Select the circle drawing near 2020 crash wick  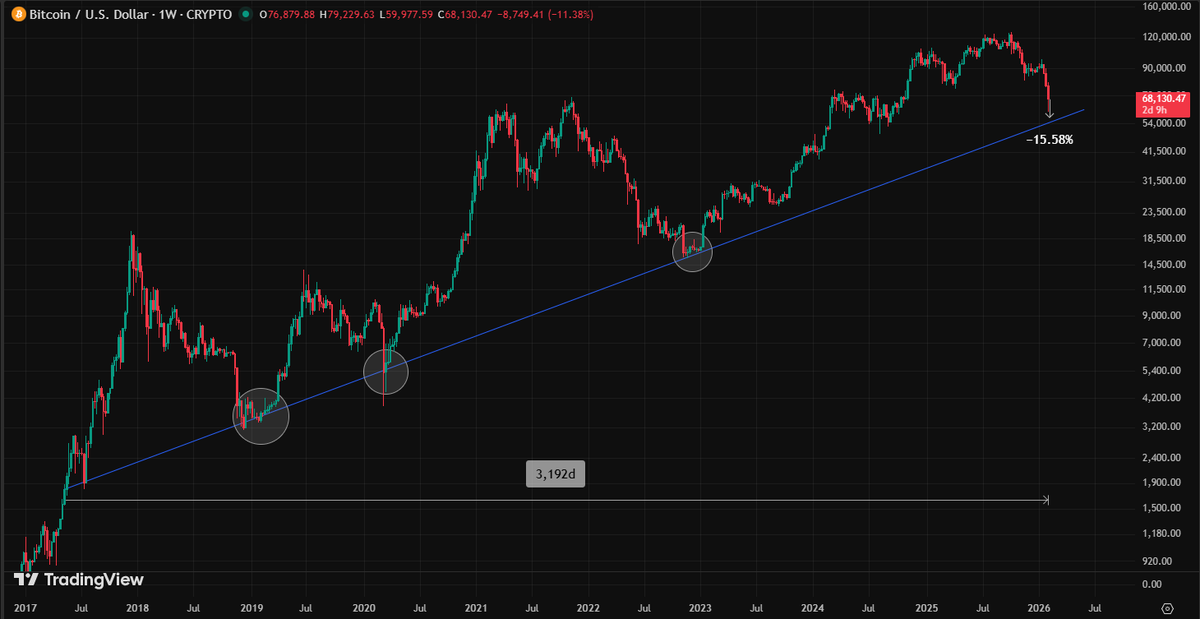pos(386,371)
